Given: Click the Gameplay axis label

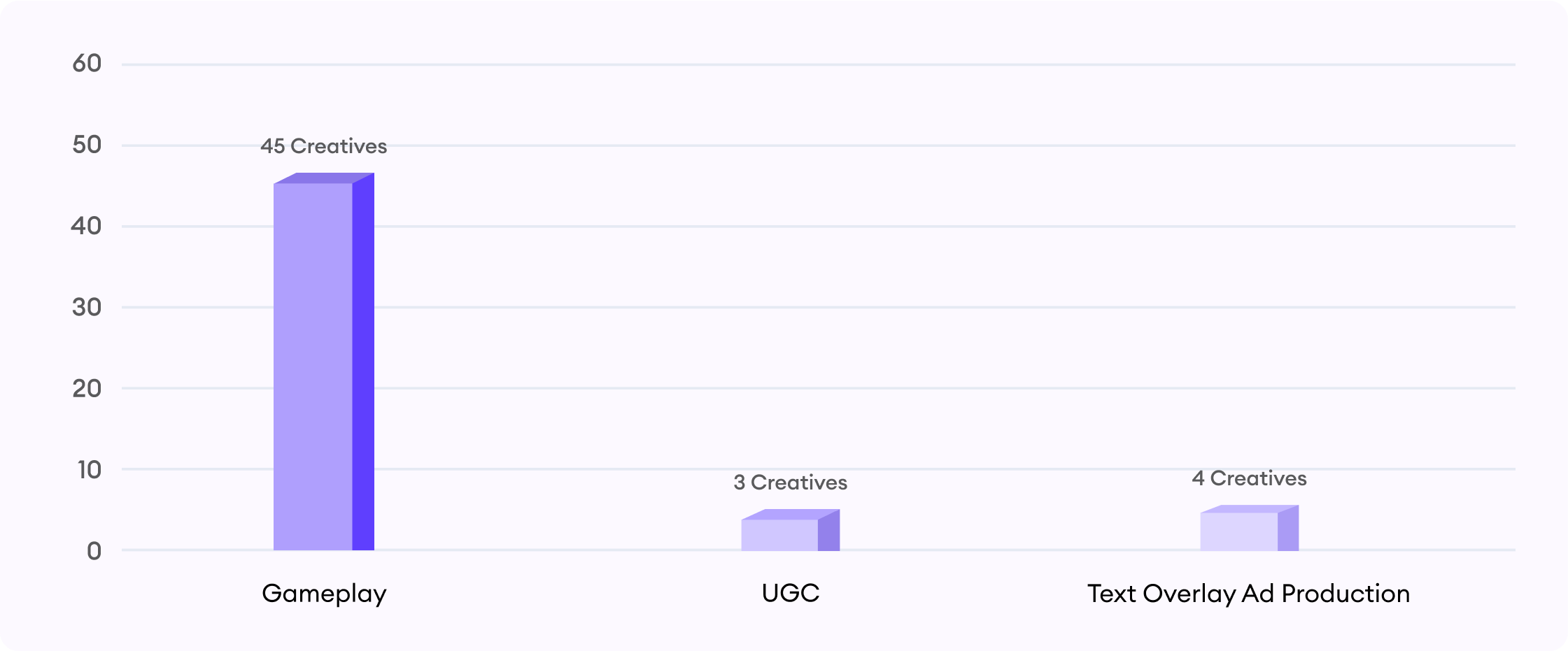Looking at the screenshot, I should pyautogui.click(x=324, y=594).
